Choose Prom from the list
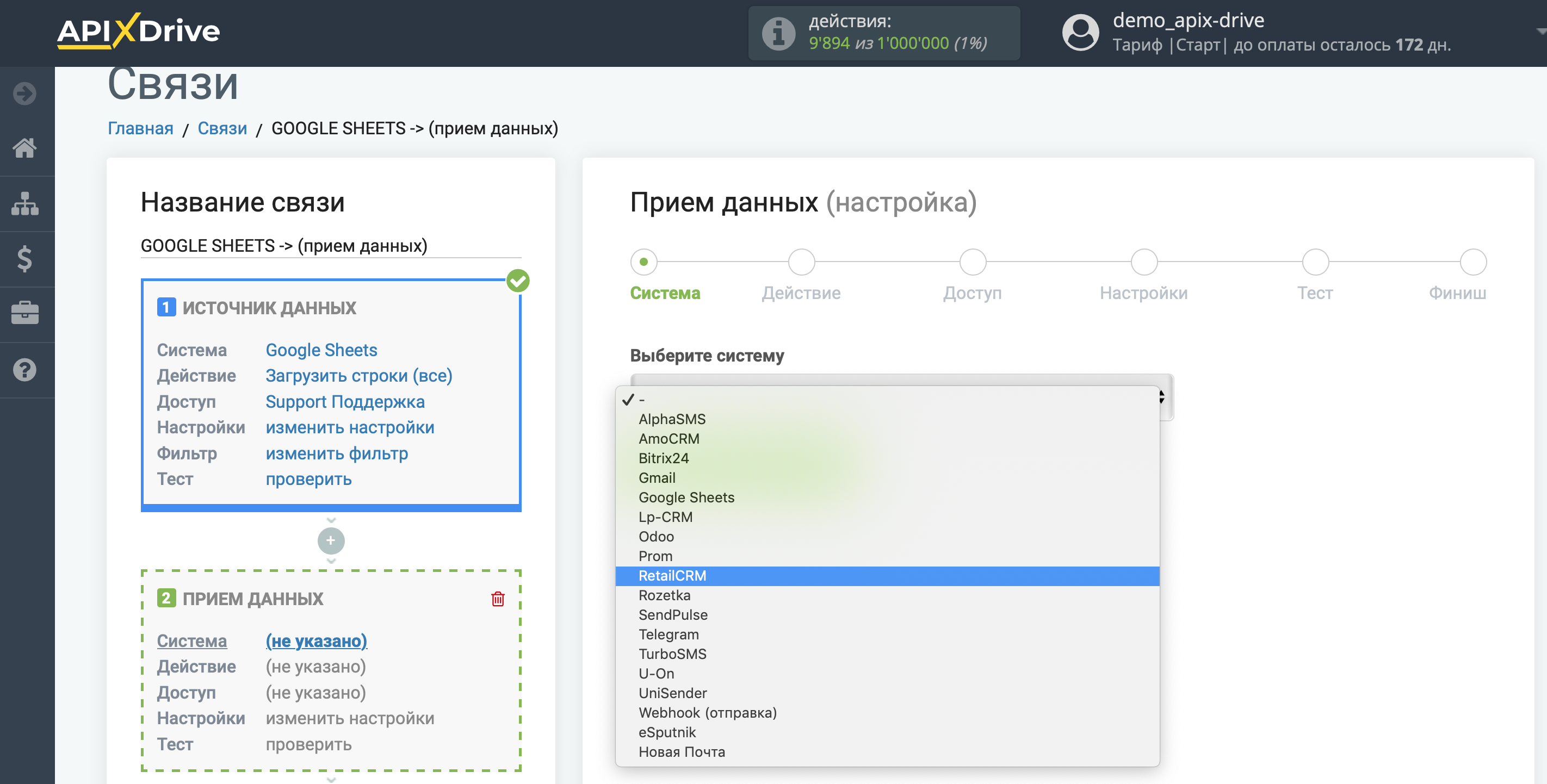 (x=887, y=556)
